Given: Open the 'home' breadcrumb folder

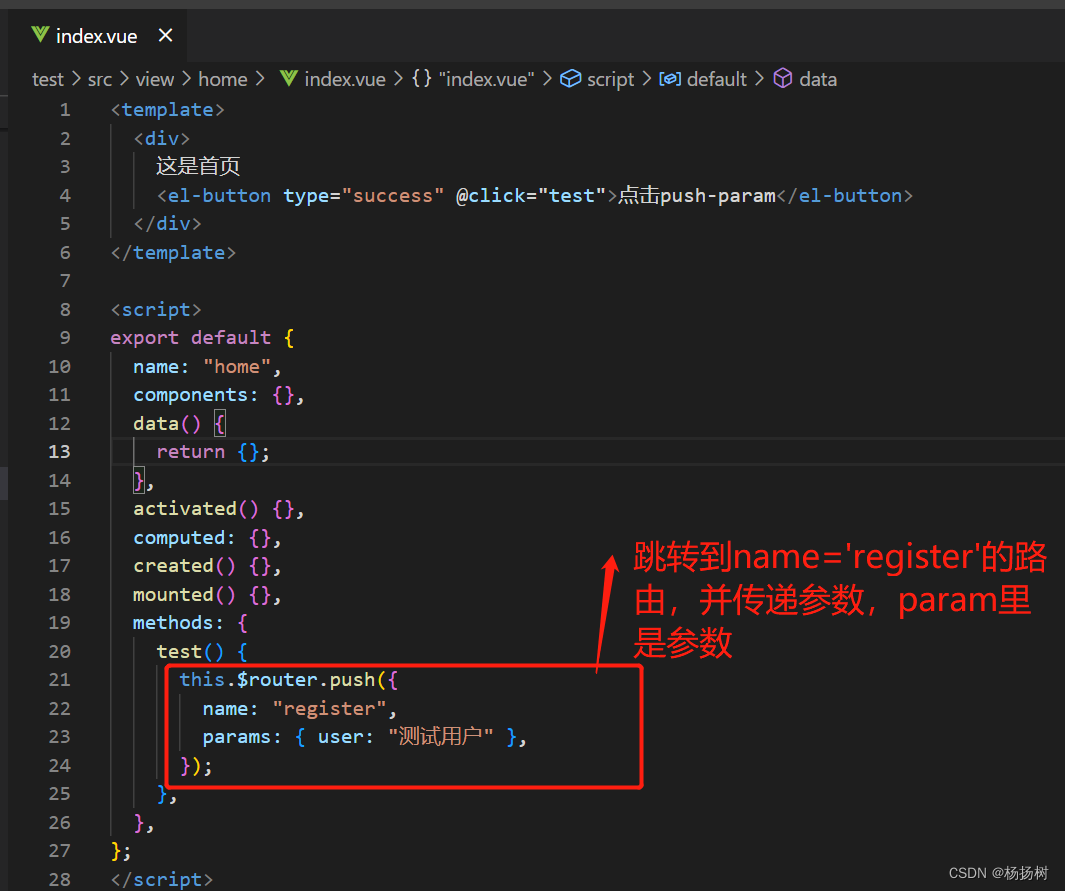Looking at the screenshot, I should [223, 79].
